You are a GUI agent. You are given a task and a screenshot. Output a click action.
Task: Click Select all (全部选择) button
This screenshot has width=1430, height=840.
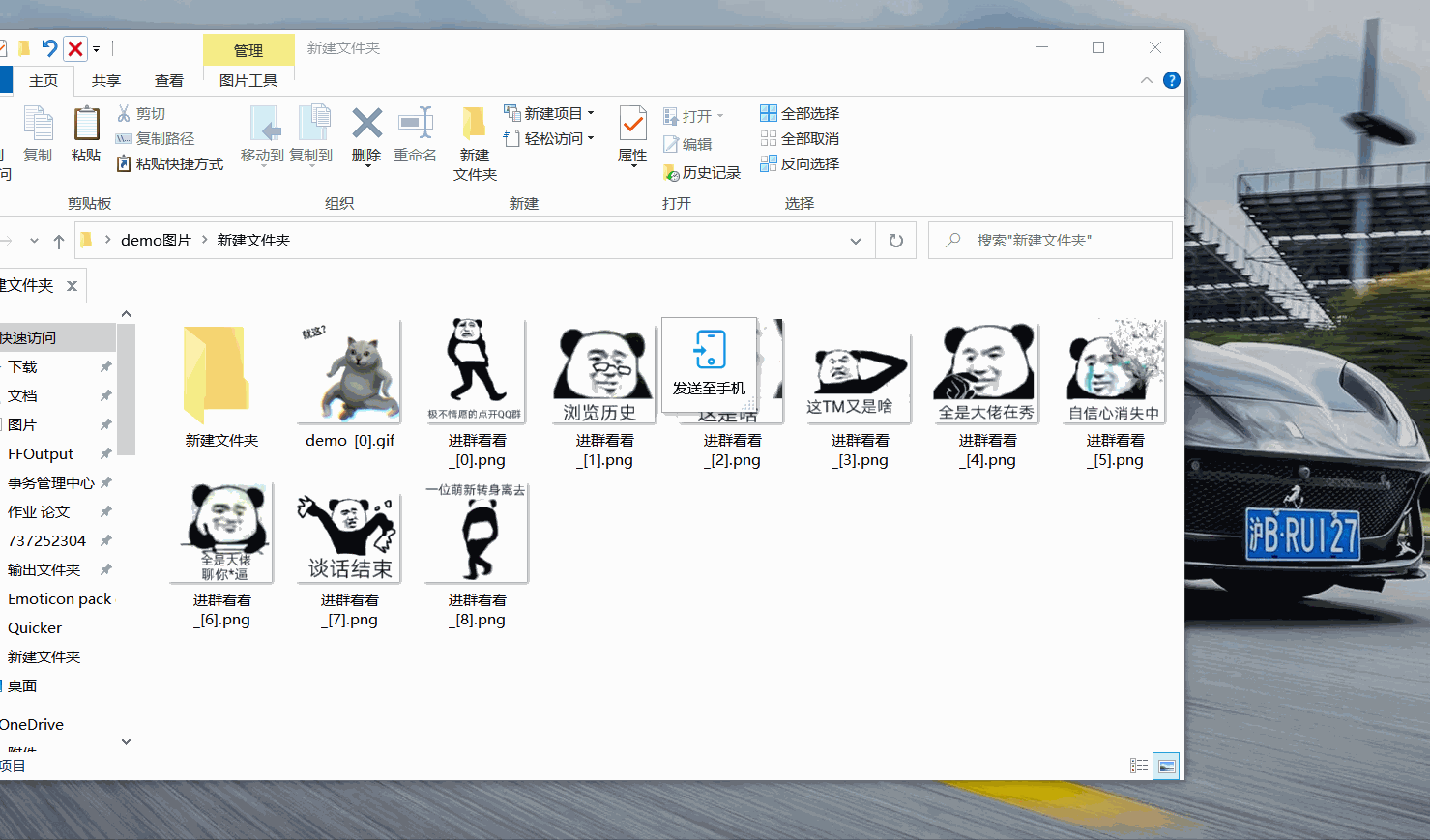click(800, 114)
